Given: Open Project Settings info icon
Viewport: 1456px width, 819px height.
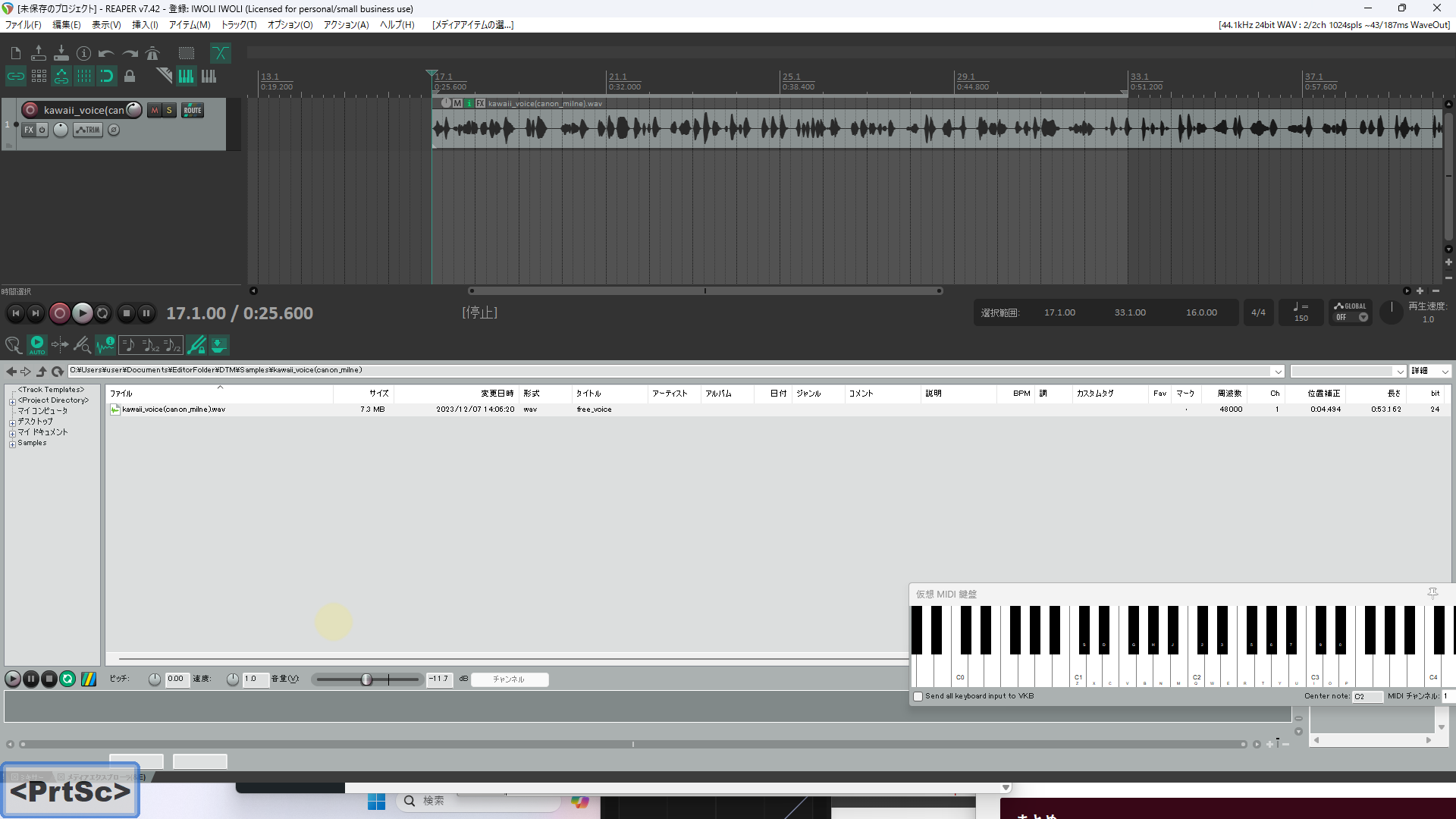Looking at the screenshot, I should 83,53.
